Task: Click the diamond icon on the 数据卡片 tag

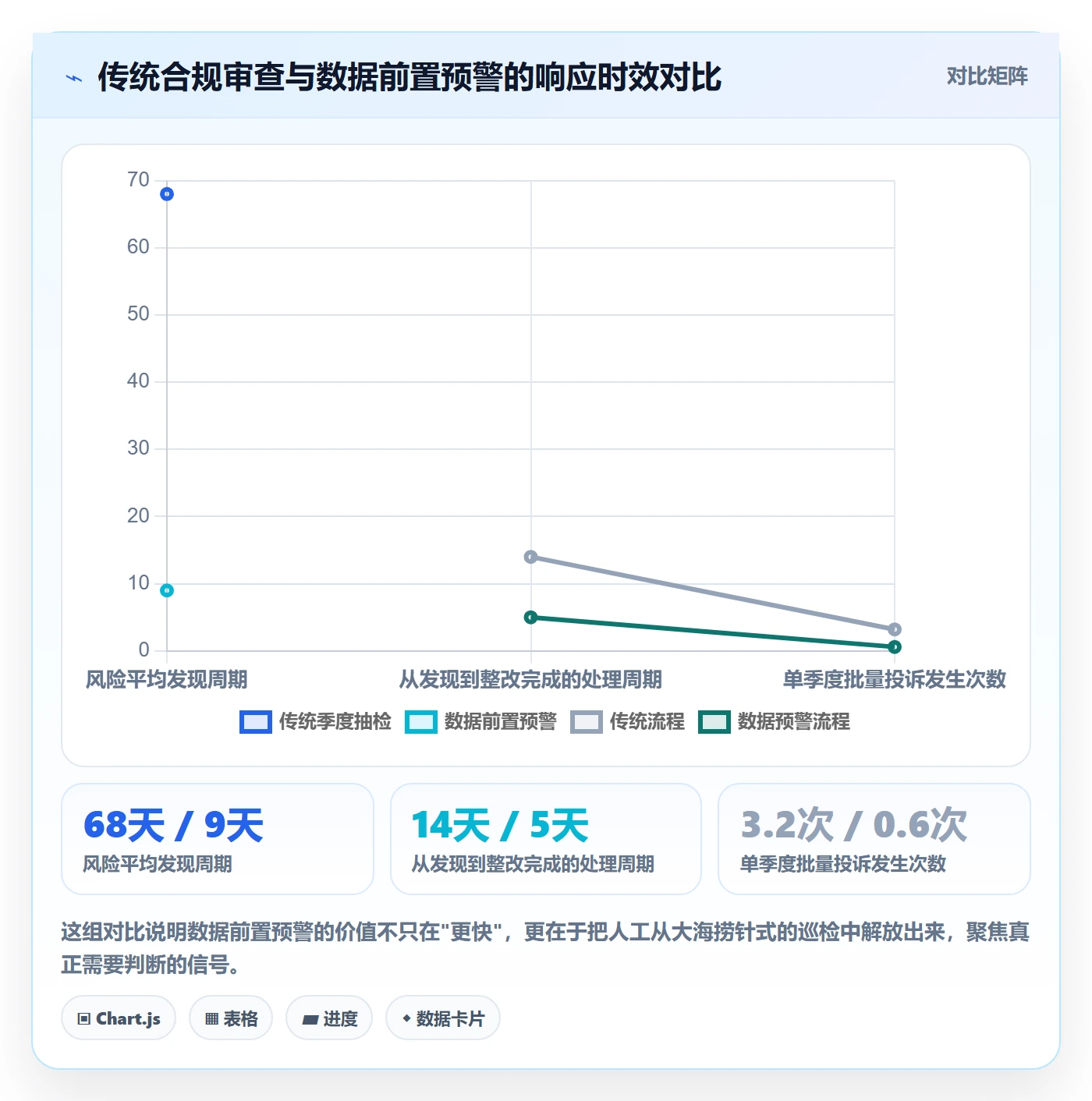Action: click(406, 1018)
